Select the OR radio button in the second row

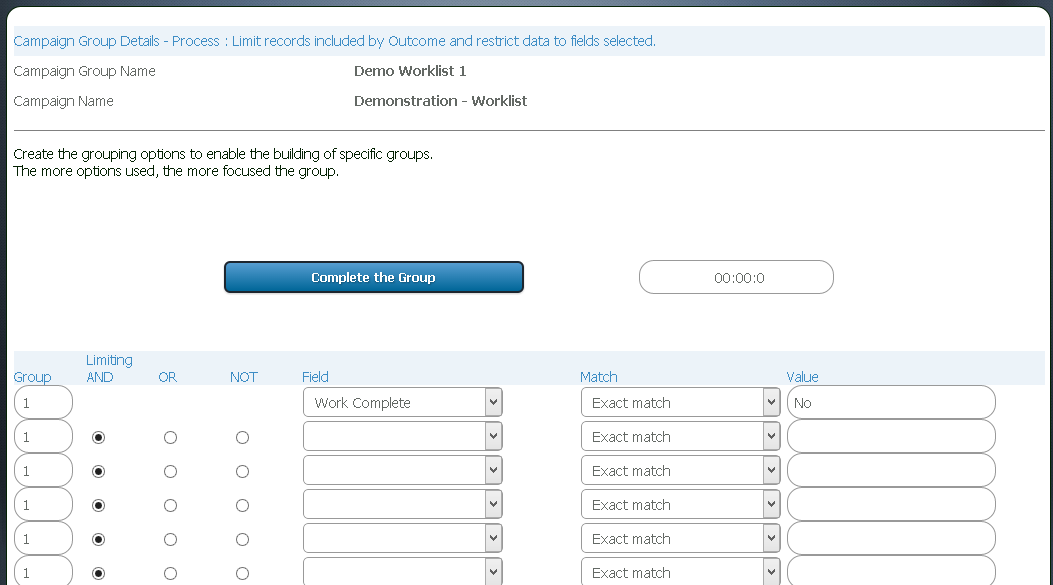tap(170, 437)
